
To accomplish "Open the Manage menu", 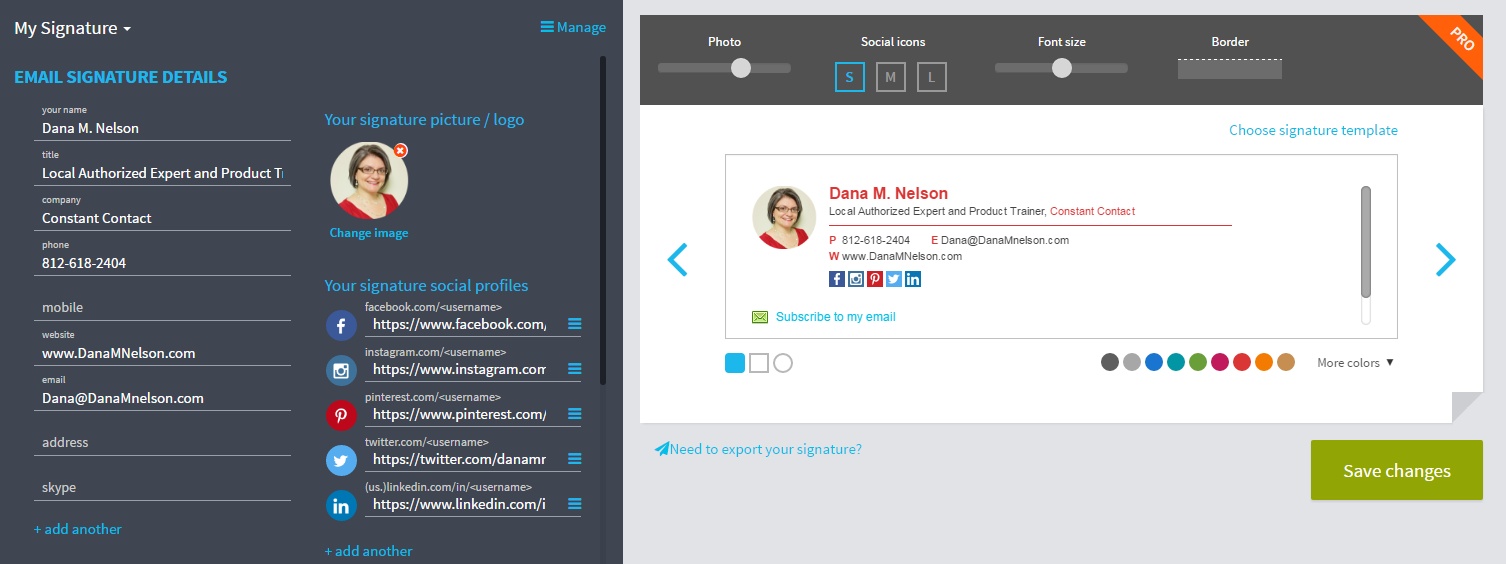I will (x=573, y=27).
